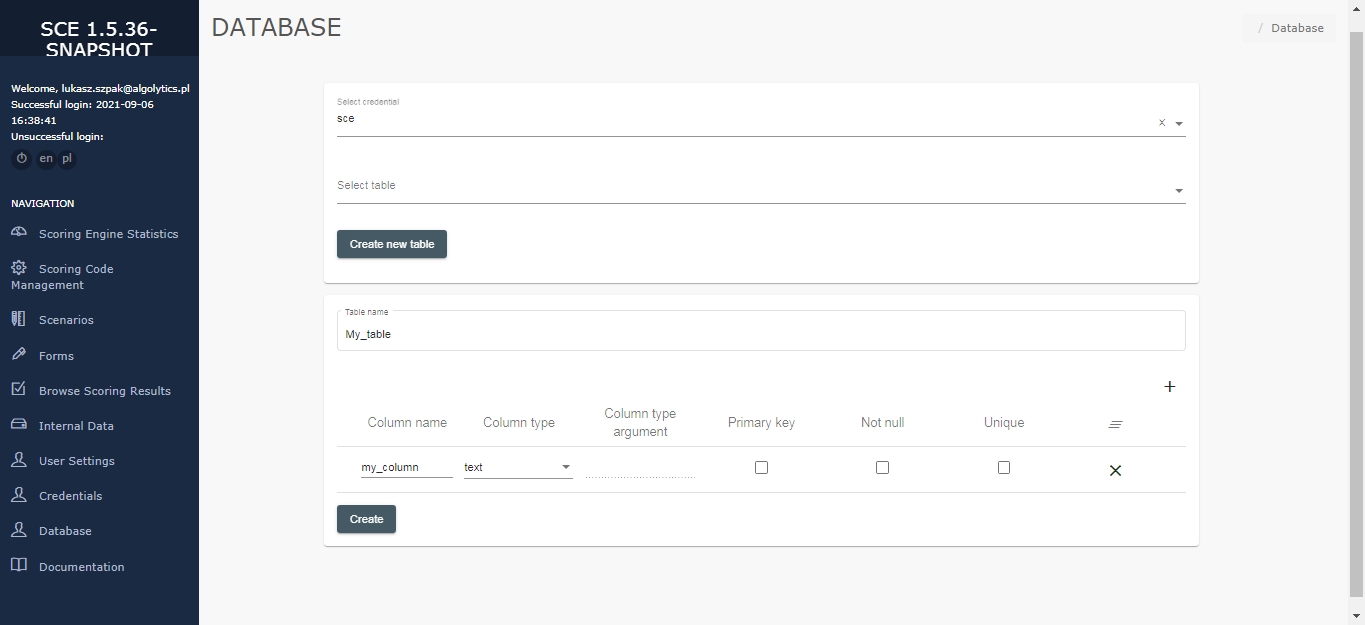Clear the selected sce credential

(x=1161, y=123)
